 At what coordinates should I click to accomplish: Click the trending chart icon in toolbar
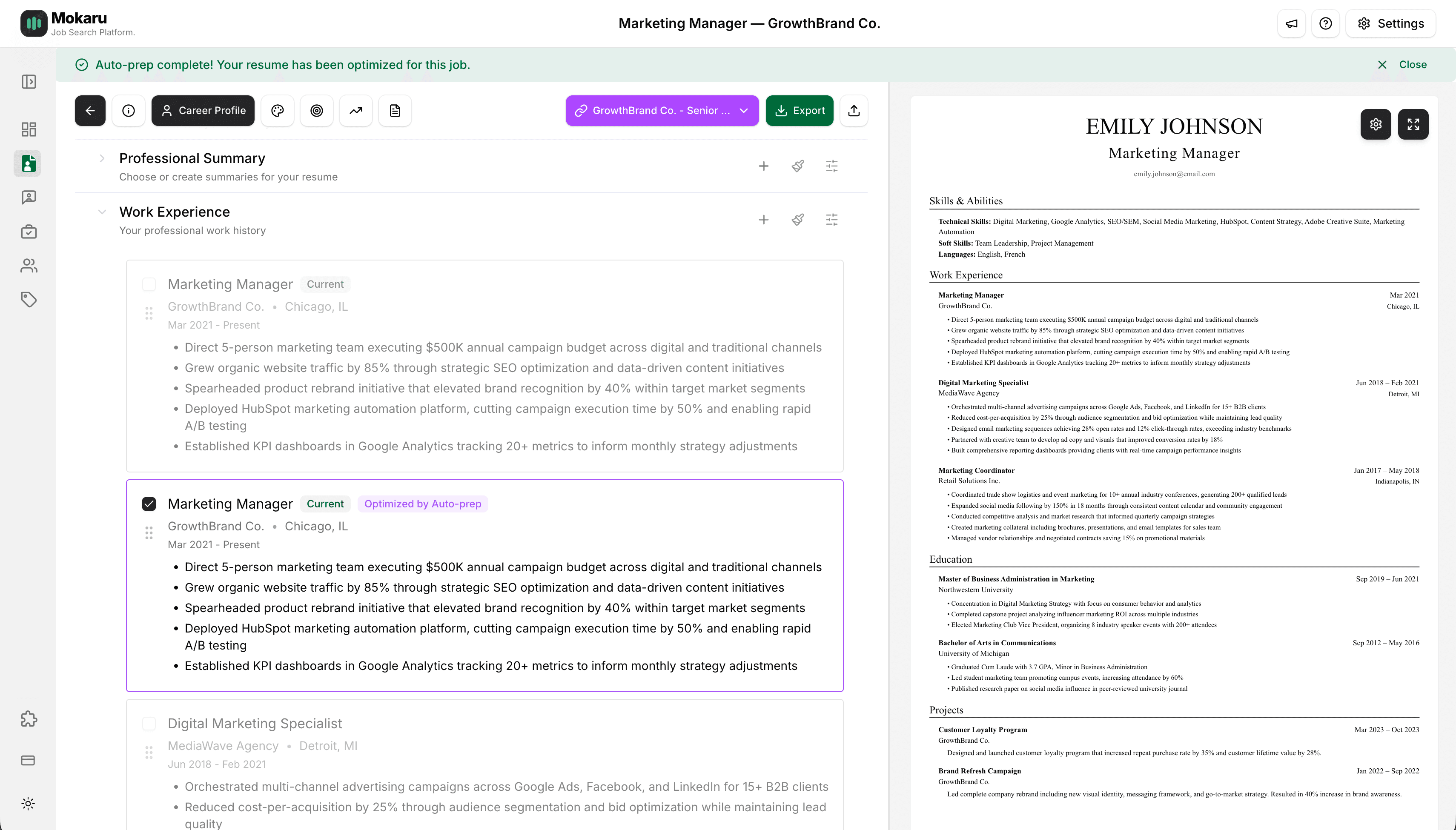(356, 110)
